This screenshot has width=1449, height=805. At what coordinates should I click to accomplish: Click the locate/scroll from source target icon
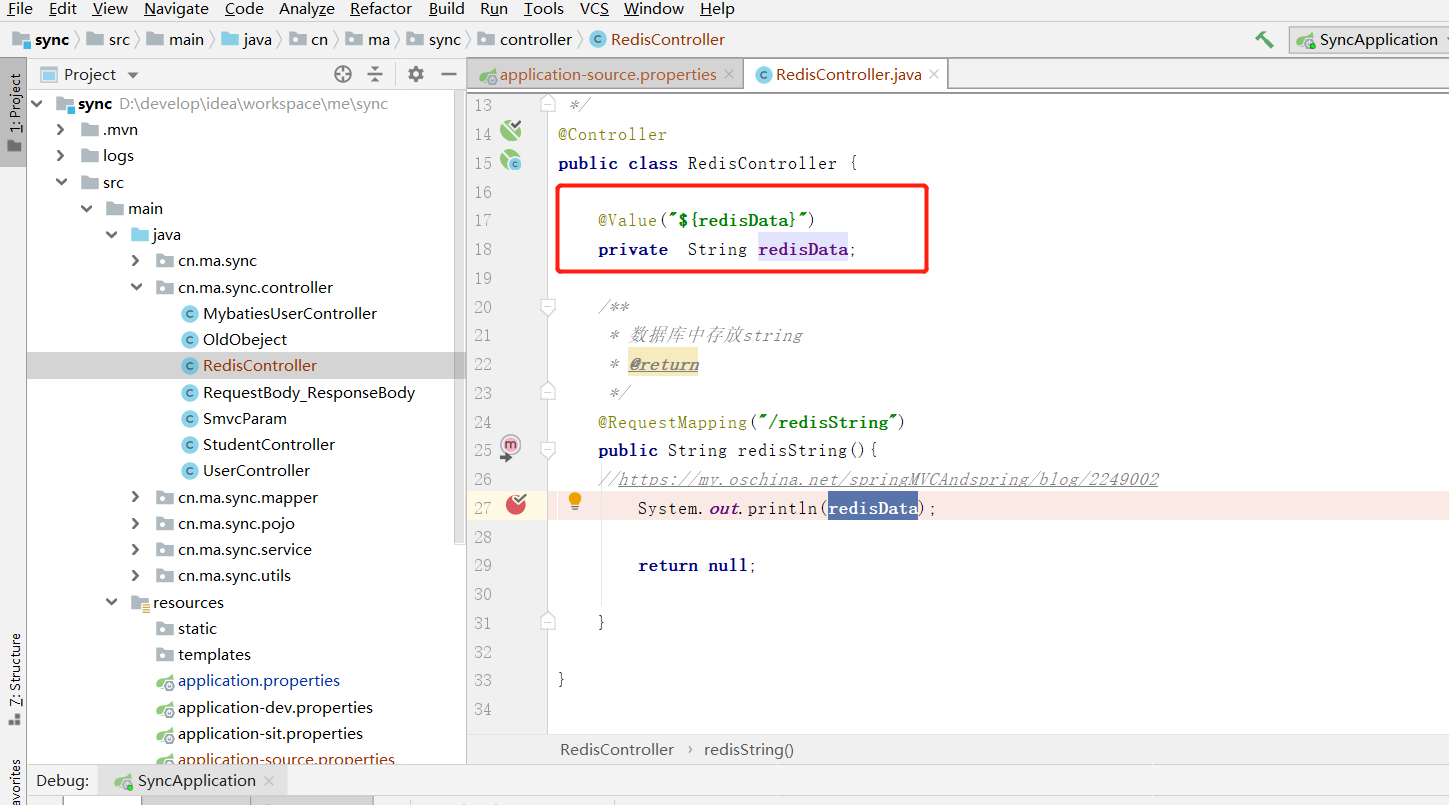[x=343, y=74]
